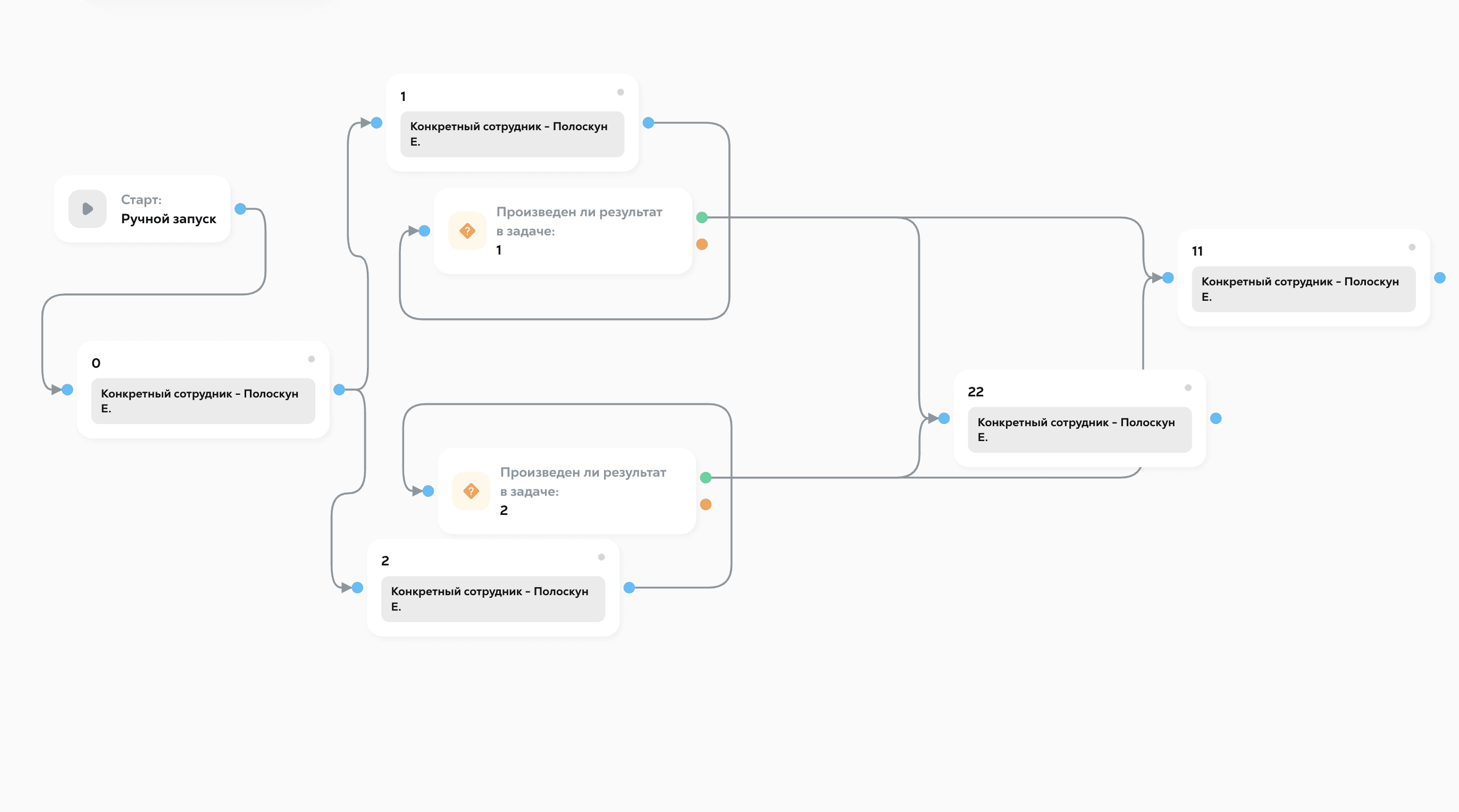Click gray status dot on task 1
This screenshot has width=1459, height=812.
coord(620,92)
